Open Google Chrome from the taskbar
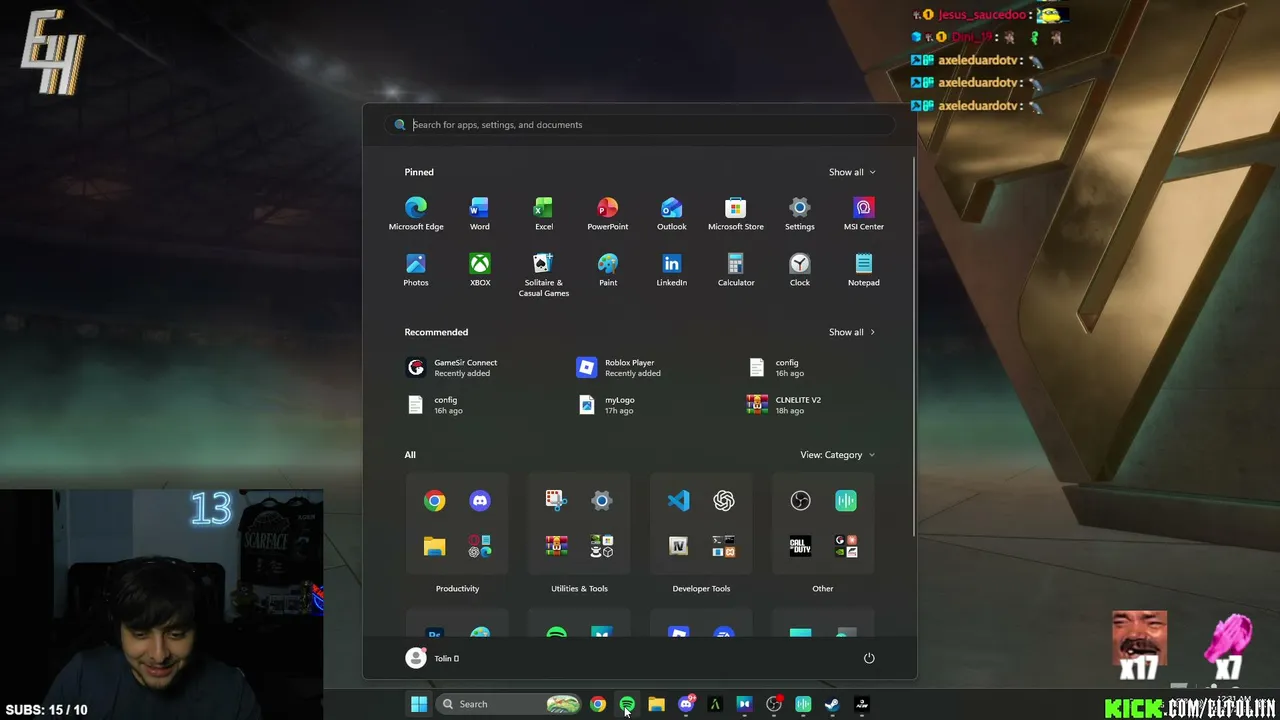This screenshot has height=720, width=1280. click(597, 704)
